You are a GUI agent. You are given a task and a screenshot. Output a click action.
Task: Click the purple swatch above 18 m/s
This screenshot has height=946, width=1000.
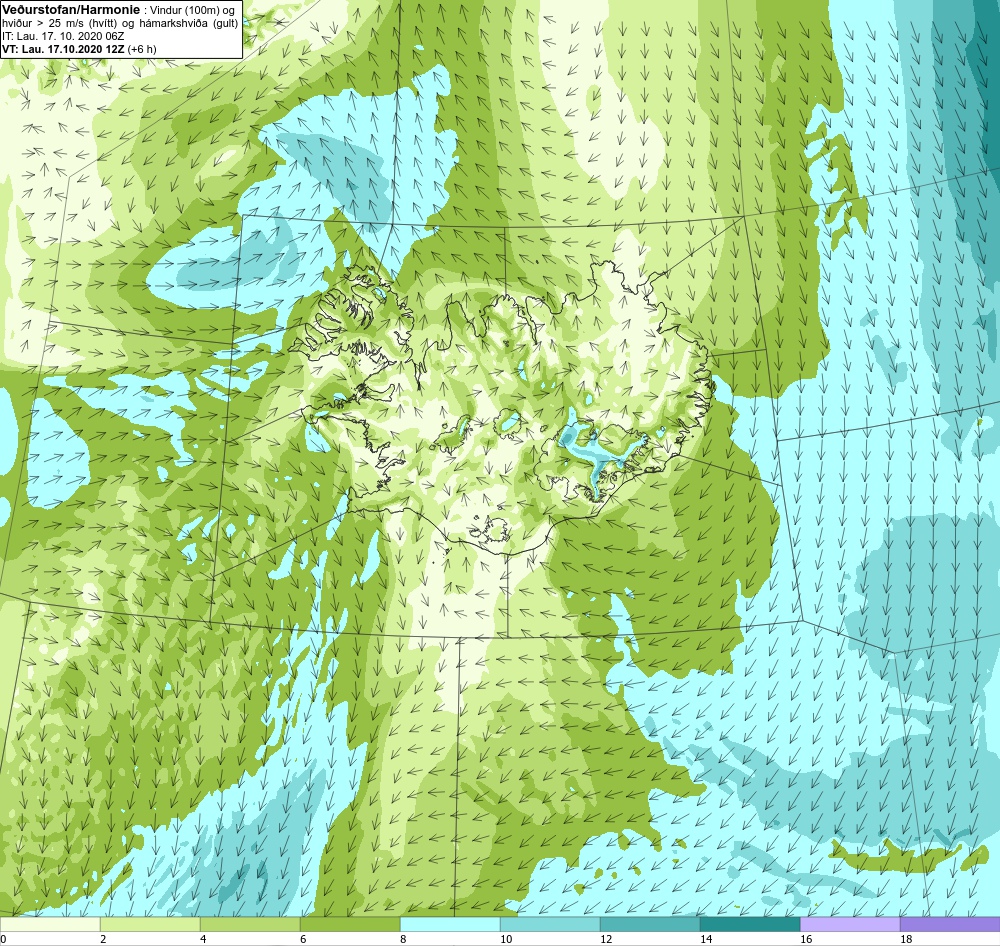[x=950, y=924]
